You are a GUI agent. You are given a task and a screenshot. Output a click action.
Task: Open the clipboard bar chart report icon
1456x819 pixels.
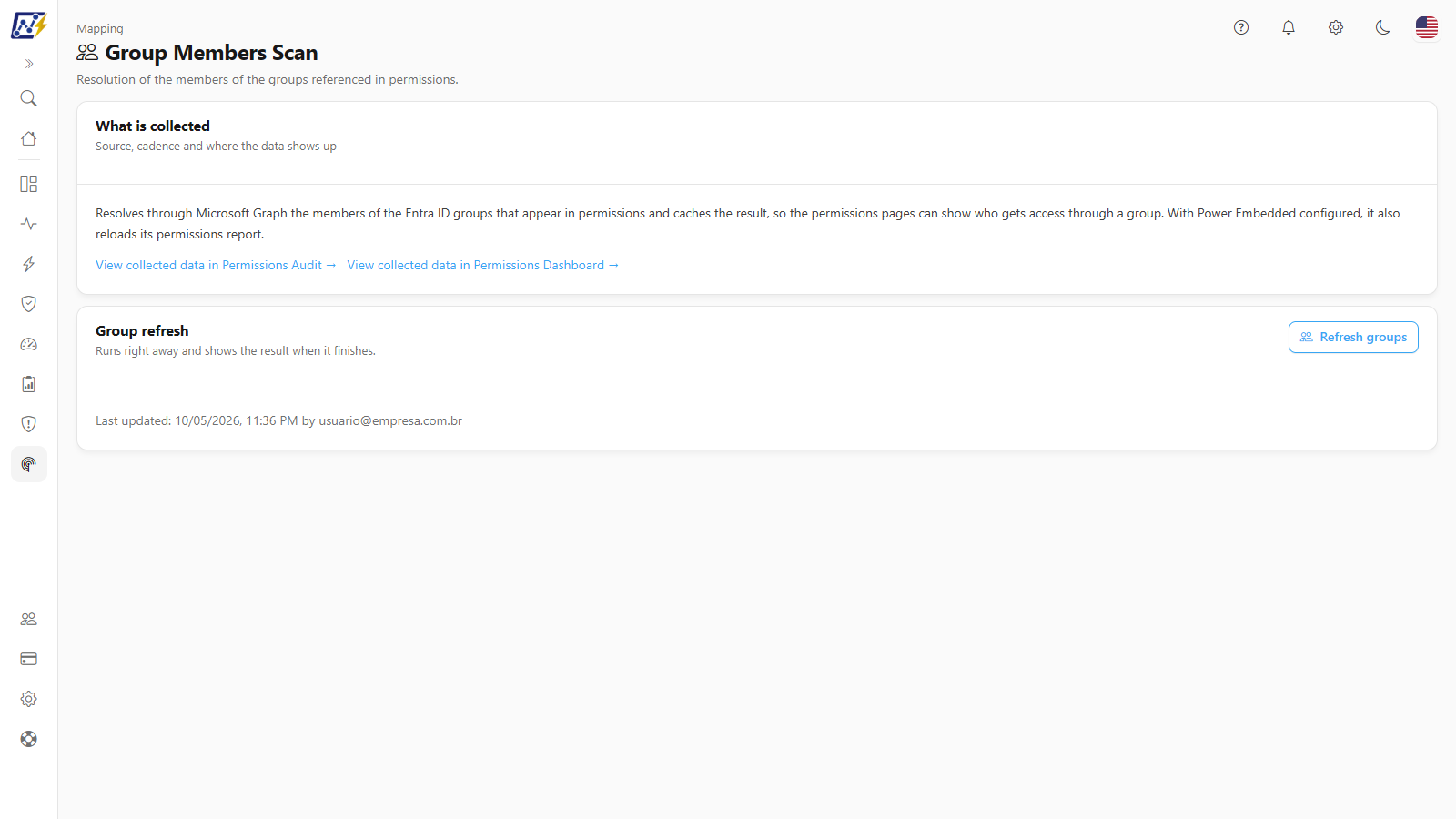[29, 384]
